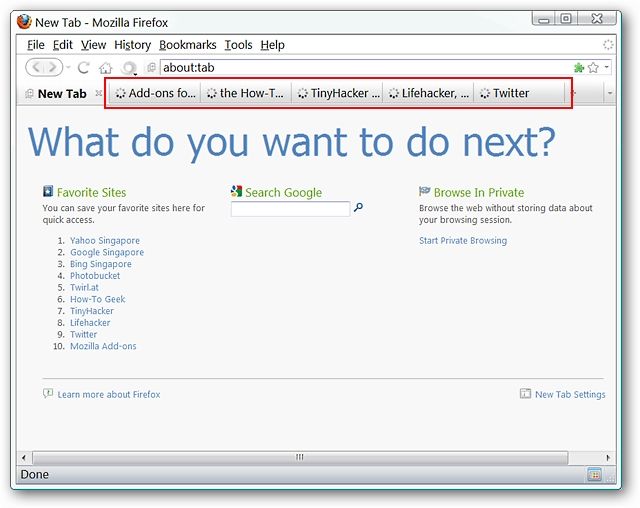Open New Tab Settings link
The width and height of the screenshot is (640, 508).
pos(570,395)
